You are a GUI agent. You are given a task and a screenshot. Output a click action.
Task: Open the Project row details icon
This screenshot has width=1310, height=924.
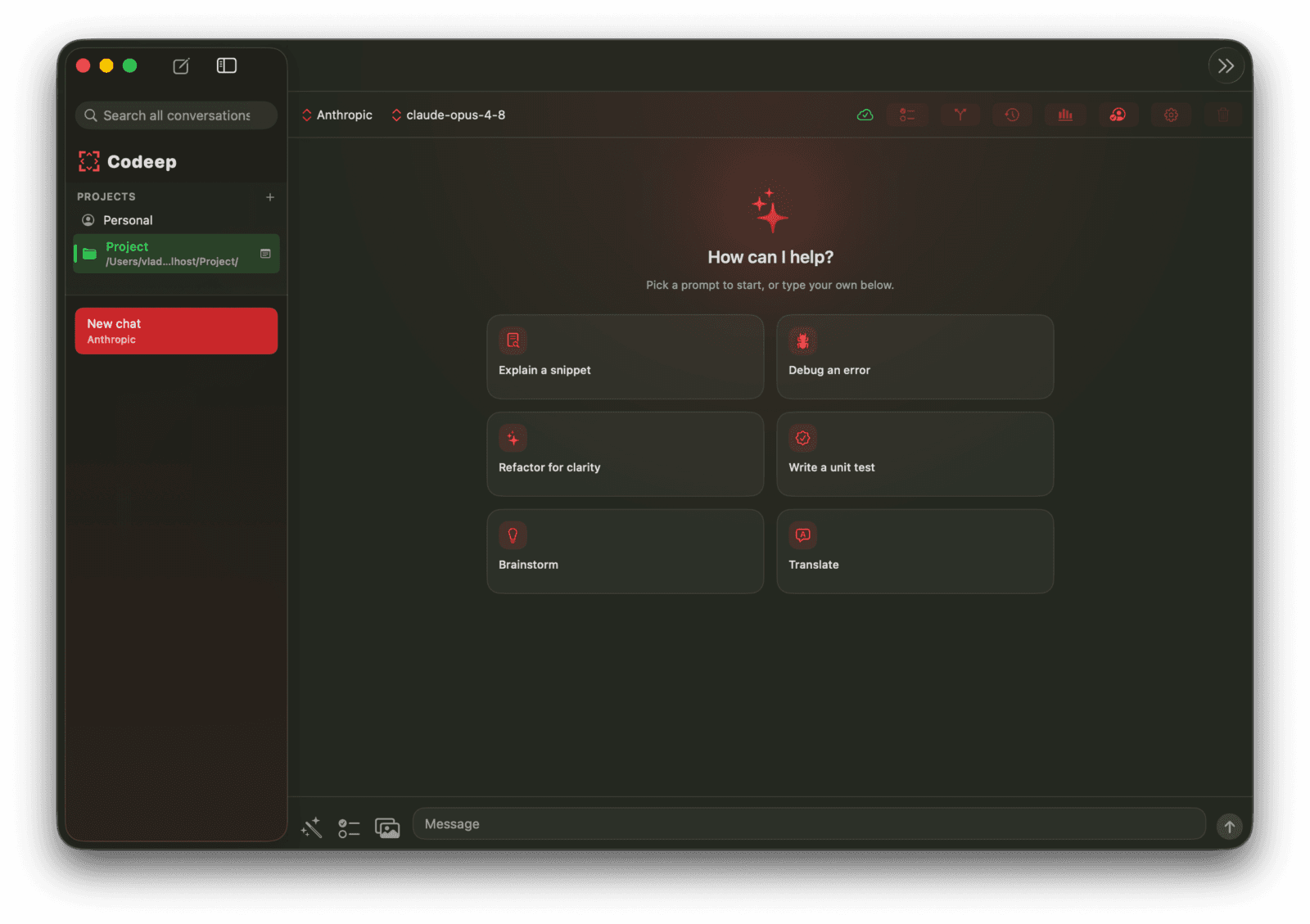[x=265, y=254]
